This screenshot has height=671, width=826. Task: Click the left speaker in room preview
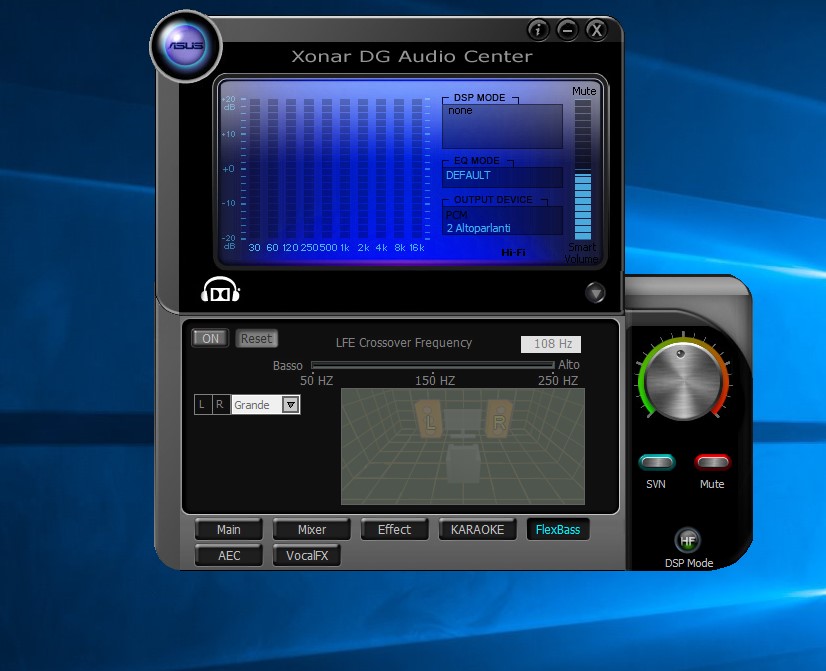pyautogui.click(x=429, y=419)
